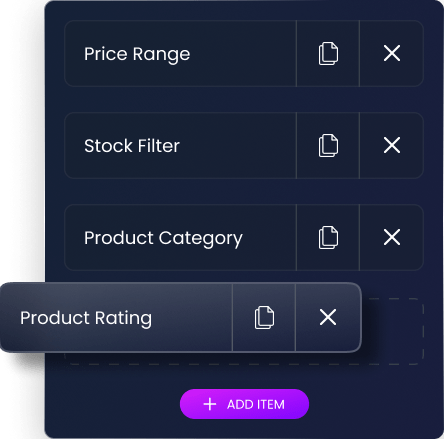The height and width of the screenshot is (439, 444).
Task: Duplicate the Price Range item
Action: 328,54
